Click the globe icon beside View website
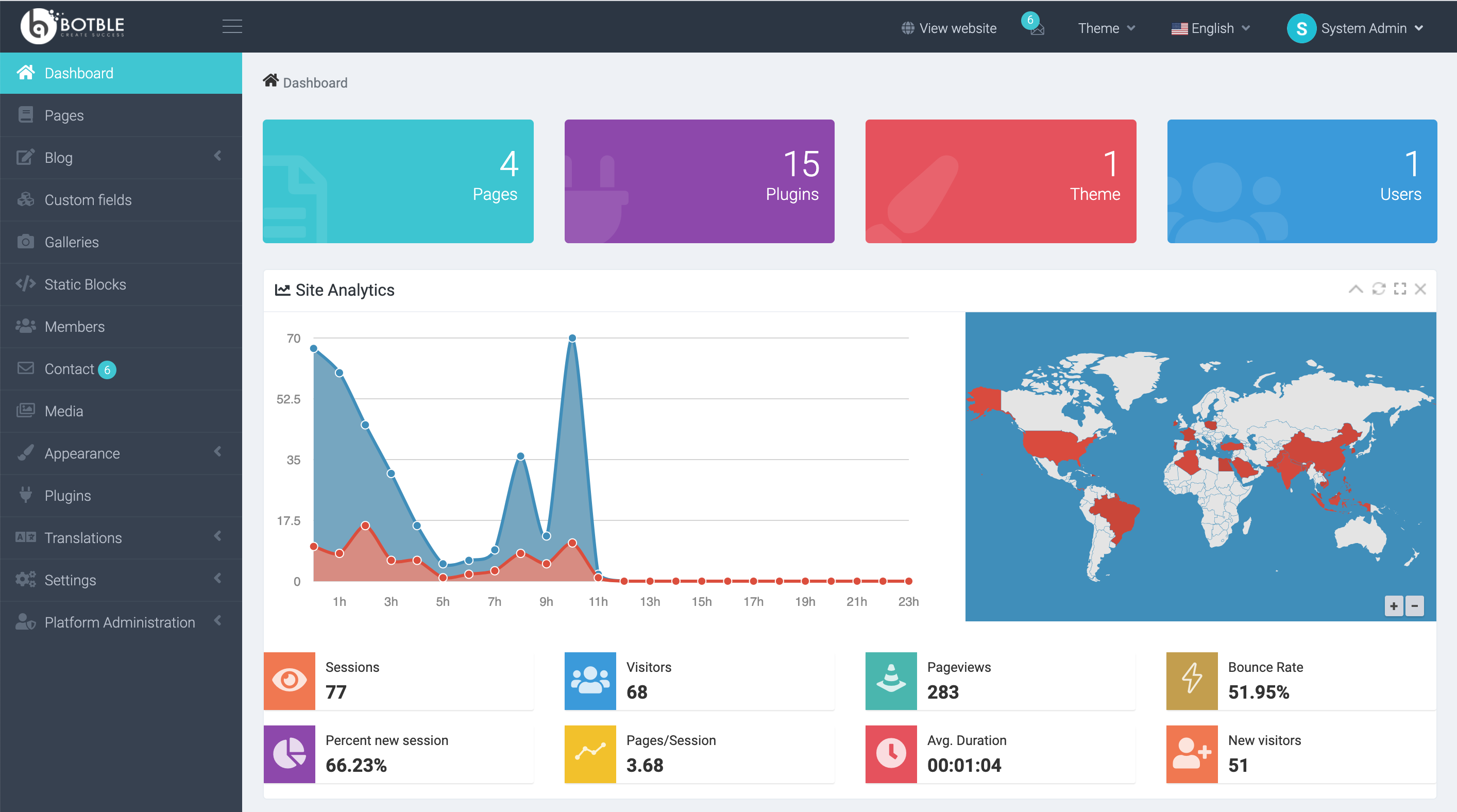The width and height of the screenshot is (1457, 812). pyautogui.click(x=907, y=28)
